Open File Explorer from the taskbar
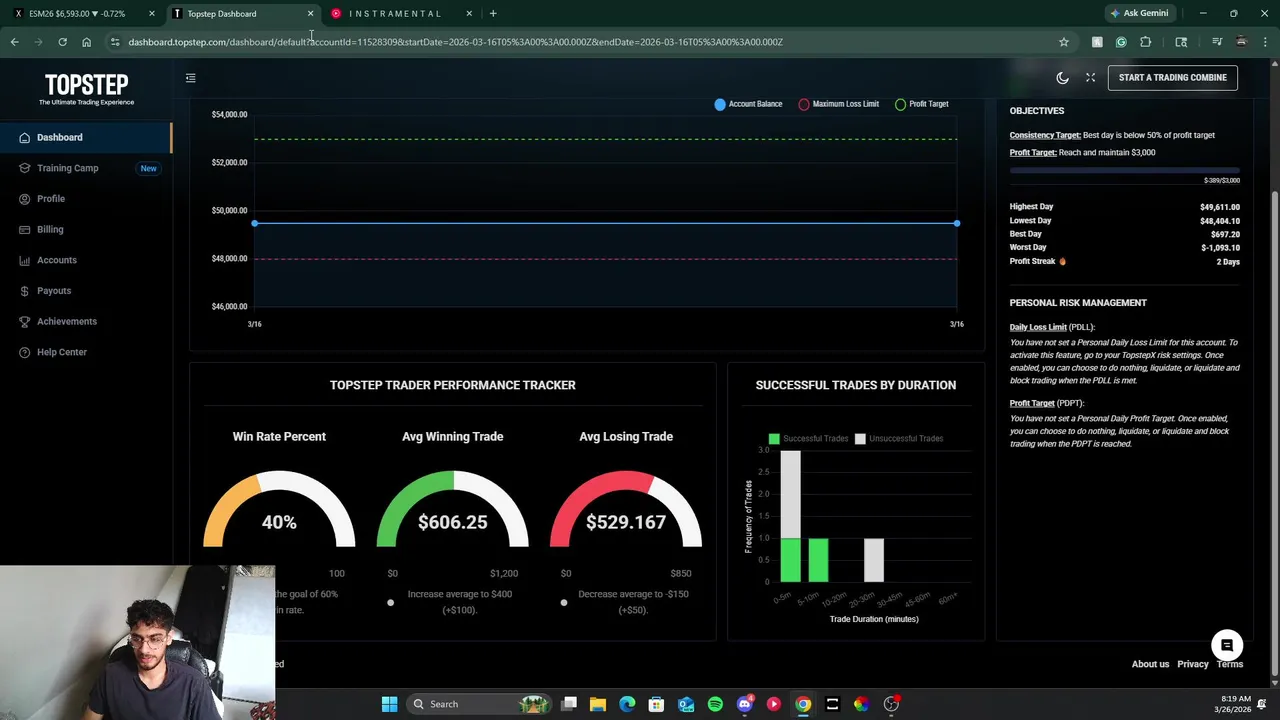This screenshot has height=720, width=1280. (598, 704)
